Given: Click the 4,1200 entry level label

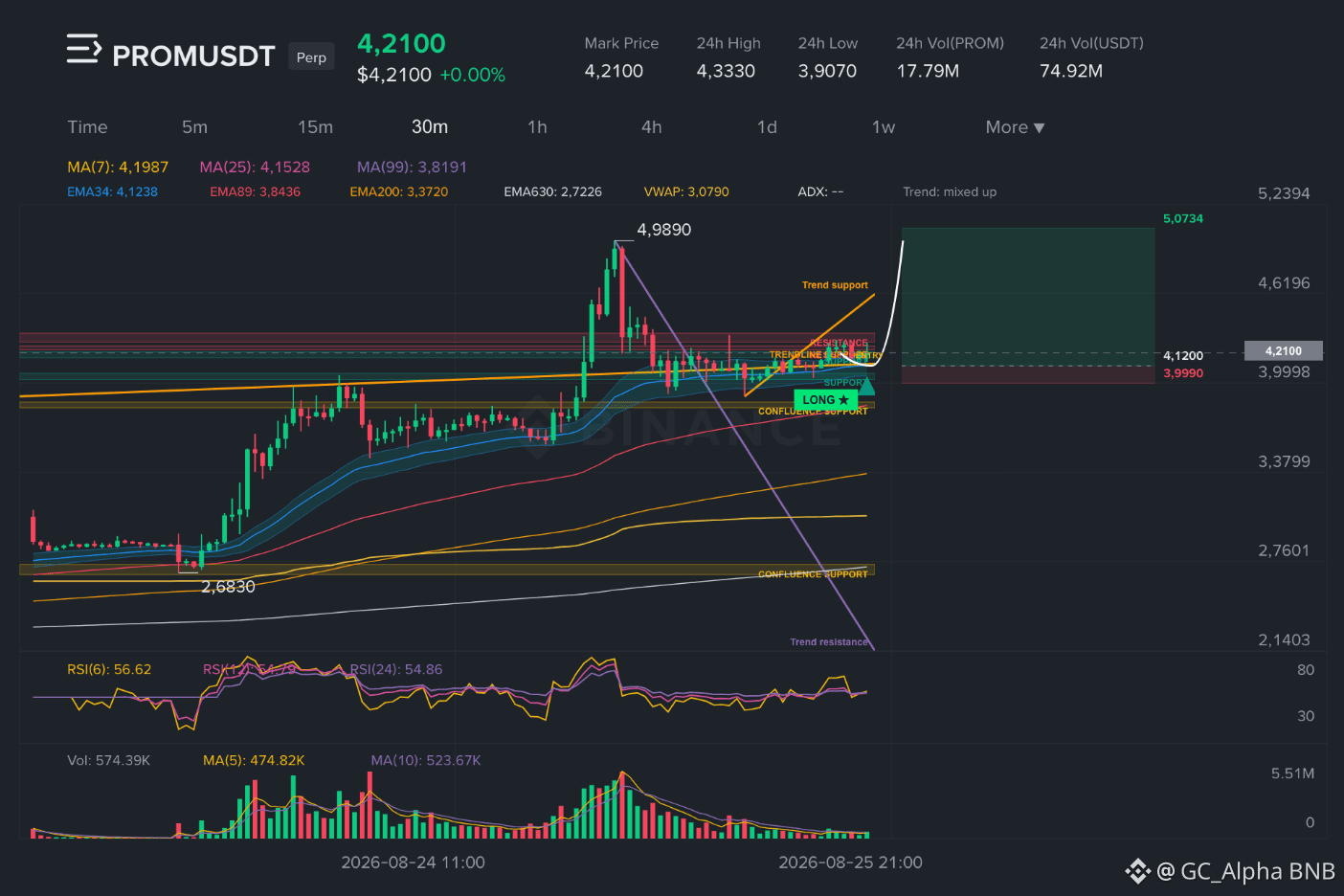Looking at the screenshot, I should coord(1183,355).
